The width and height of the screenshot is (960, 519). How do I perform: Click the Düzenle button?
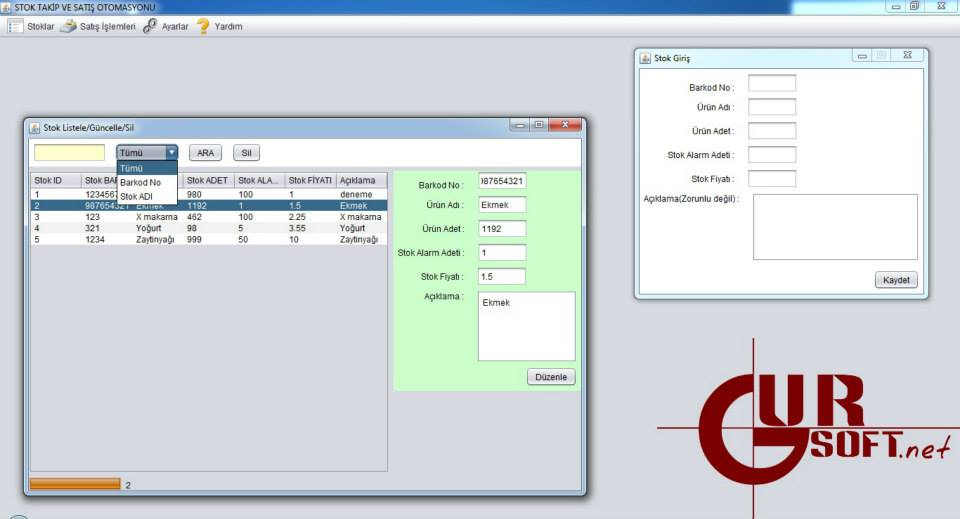click(551, 377)
